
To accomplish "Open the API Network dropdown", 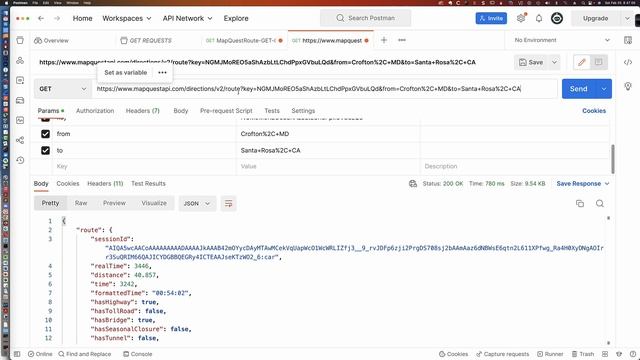I will (x=187, y=18).
